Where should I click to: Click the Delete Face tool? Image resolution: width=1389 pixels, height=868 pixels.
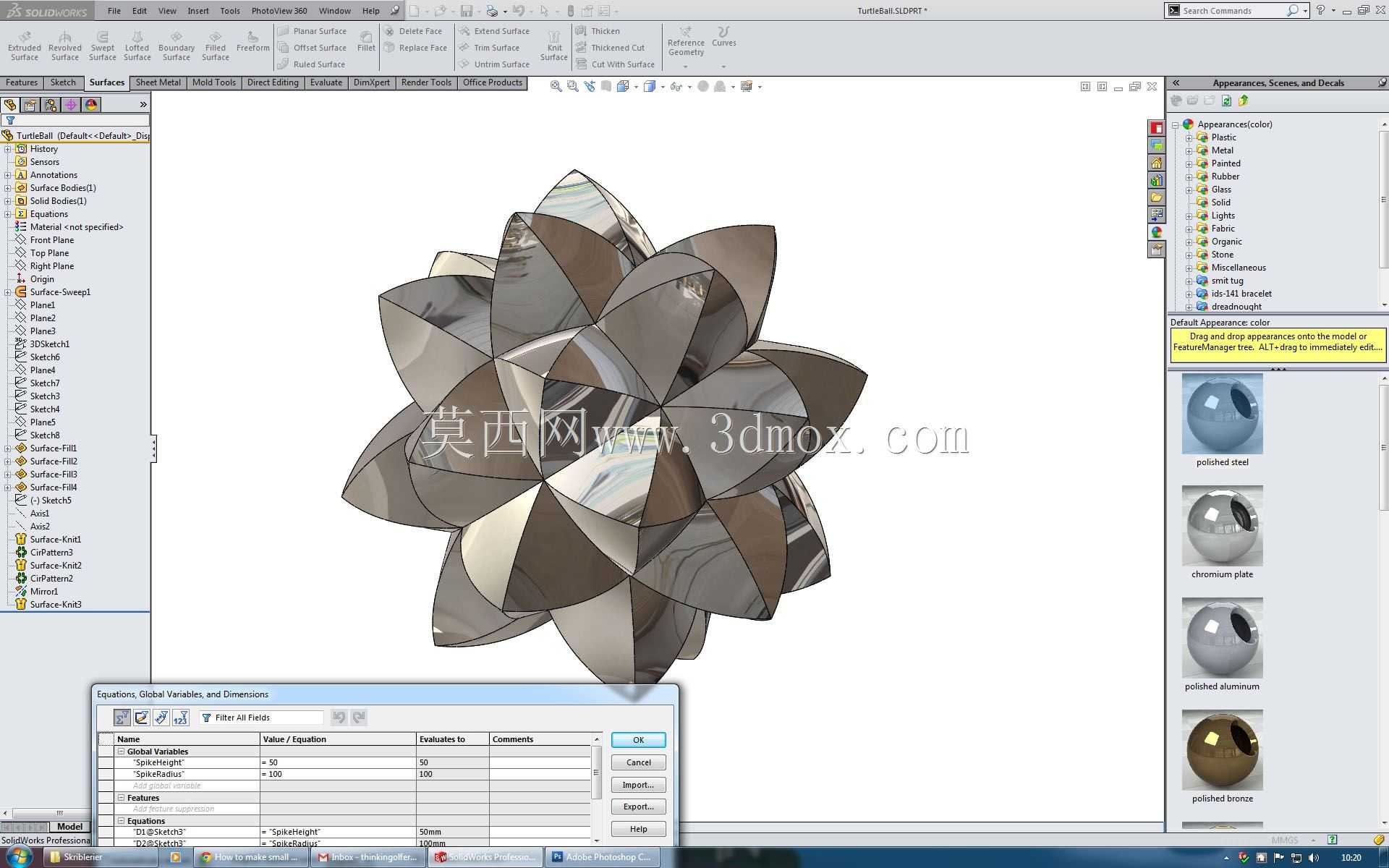tap(413, 31)
